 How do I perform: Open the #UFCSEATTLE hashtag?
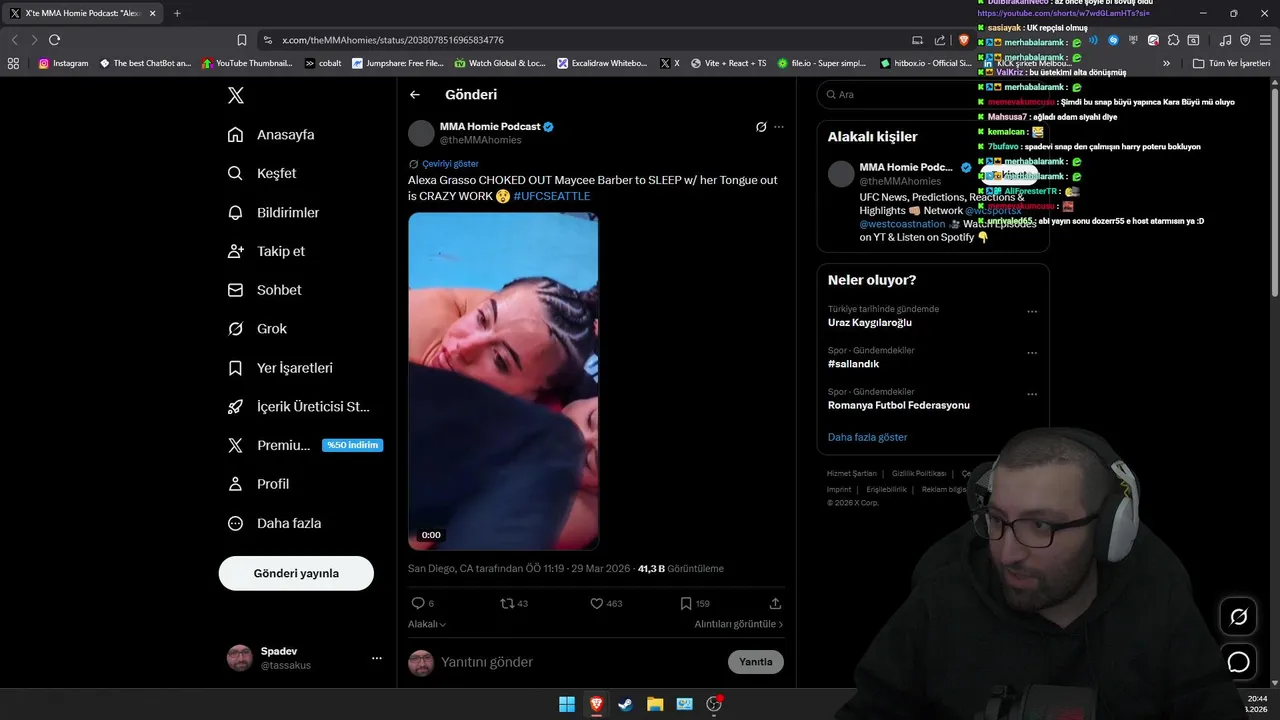point(552,196)
